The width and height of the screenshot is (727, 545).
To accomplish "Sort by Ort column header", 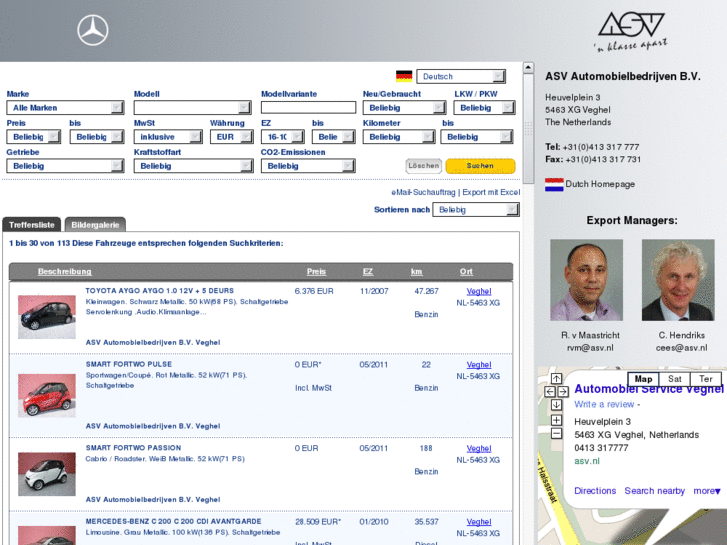I will pos(466,272).
